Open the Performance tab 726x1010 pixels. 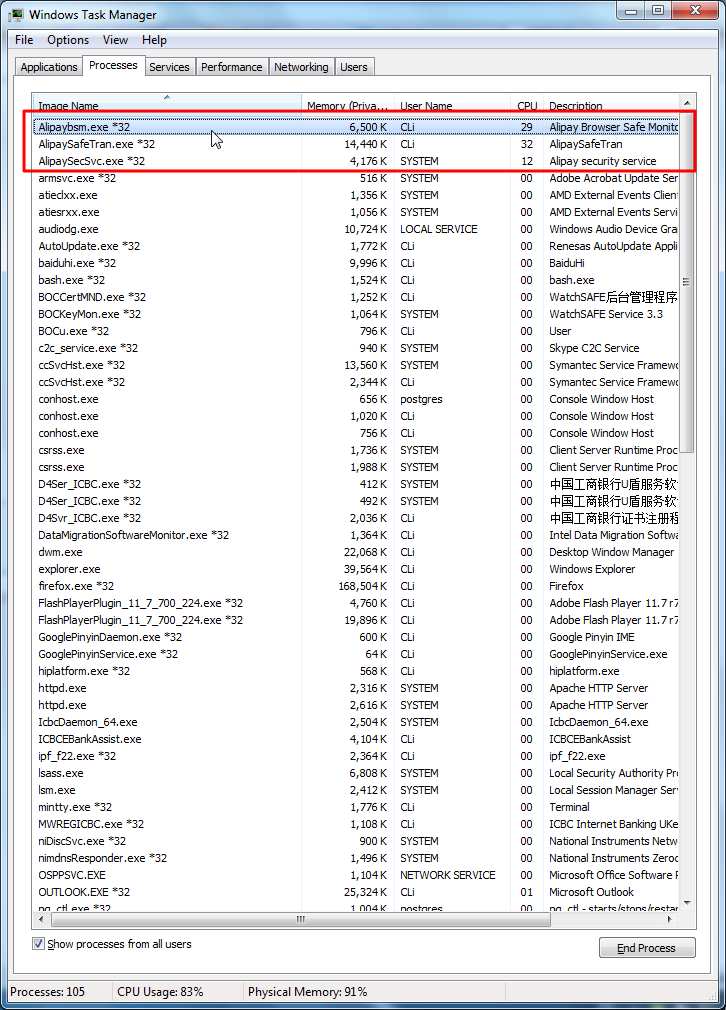tap(231, 67)
